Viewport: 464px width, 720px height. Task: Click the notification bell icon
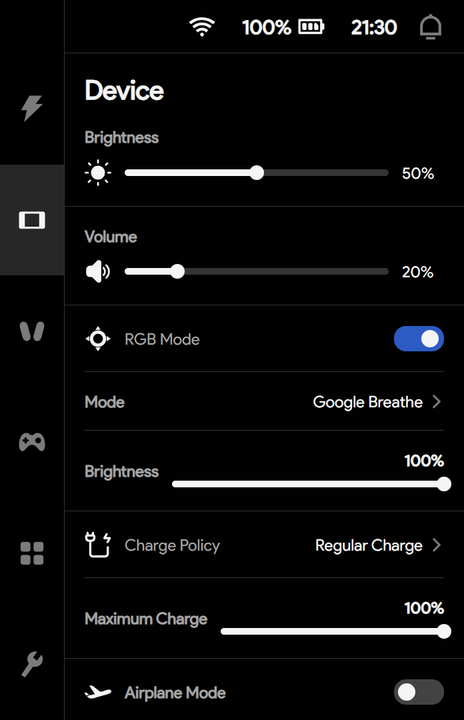[x=430, y=27]
